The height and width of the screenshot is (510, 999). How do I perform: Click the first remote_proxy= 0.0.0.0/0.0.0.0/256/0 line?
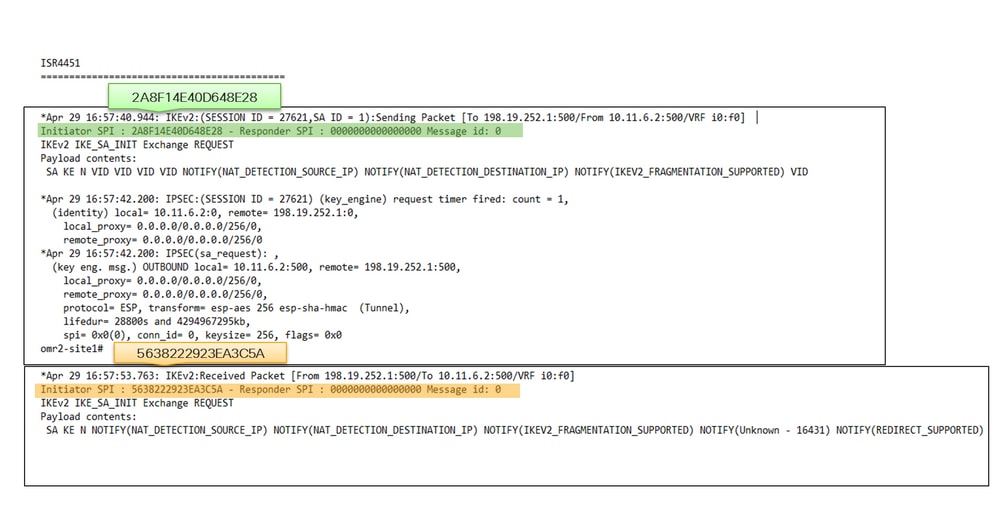(162, 240)
